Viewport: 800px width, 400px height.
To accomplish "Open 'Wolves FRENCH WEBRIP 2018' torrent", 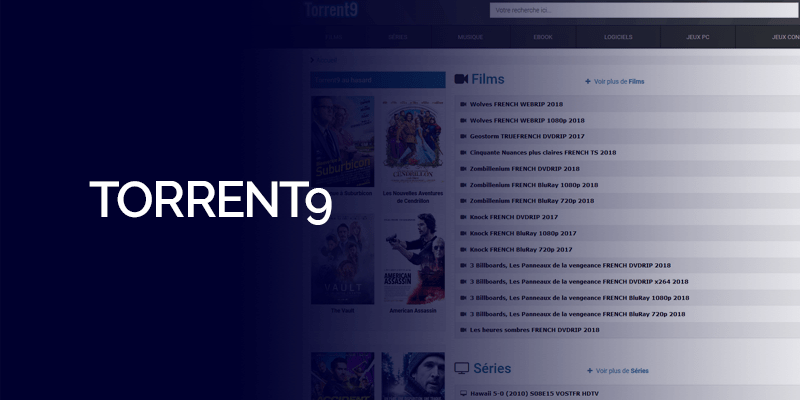I will (x=516, y=104).
